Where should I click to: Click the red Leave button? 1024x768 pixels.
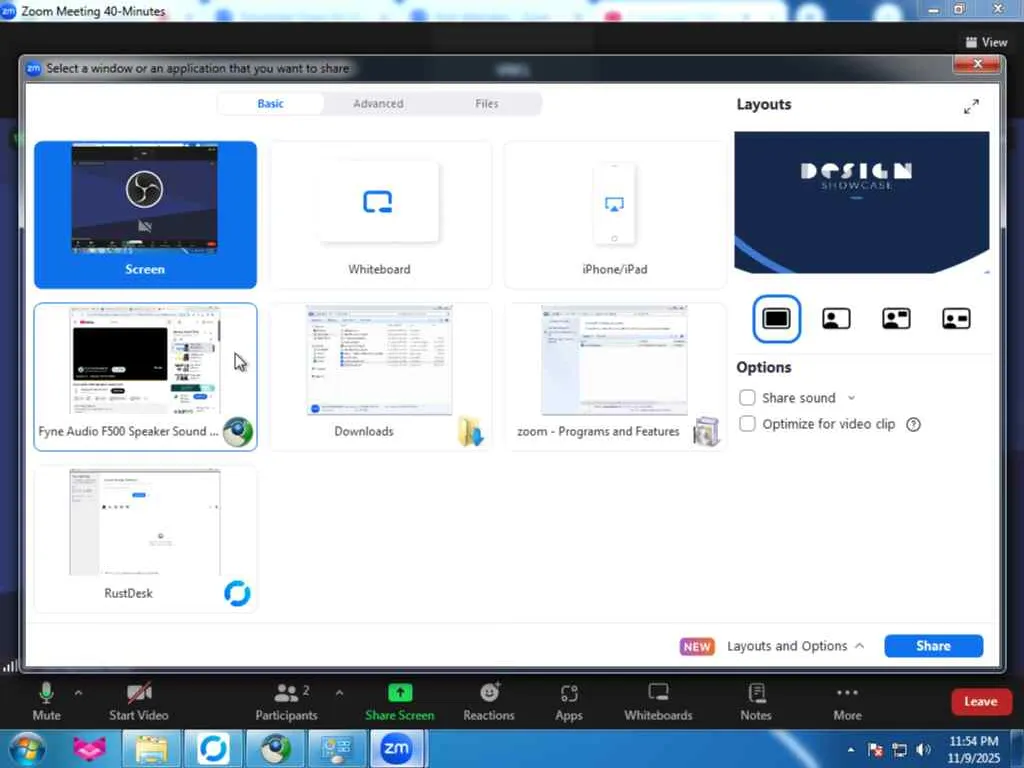981,701
